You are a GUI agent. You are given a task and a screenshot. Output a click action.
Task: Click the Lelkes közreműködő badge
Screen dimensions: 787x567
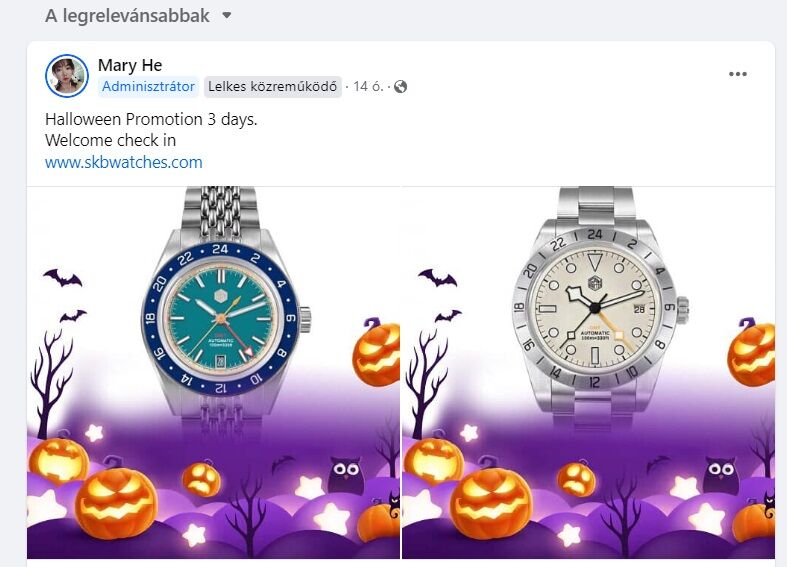[273, 86]
